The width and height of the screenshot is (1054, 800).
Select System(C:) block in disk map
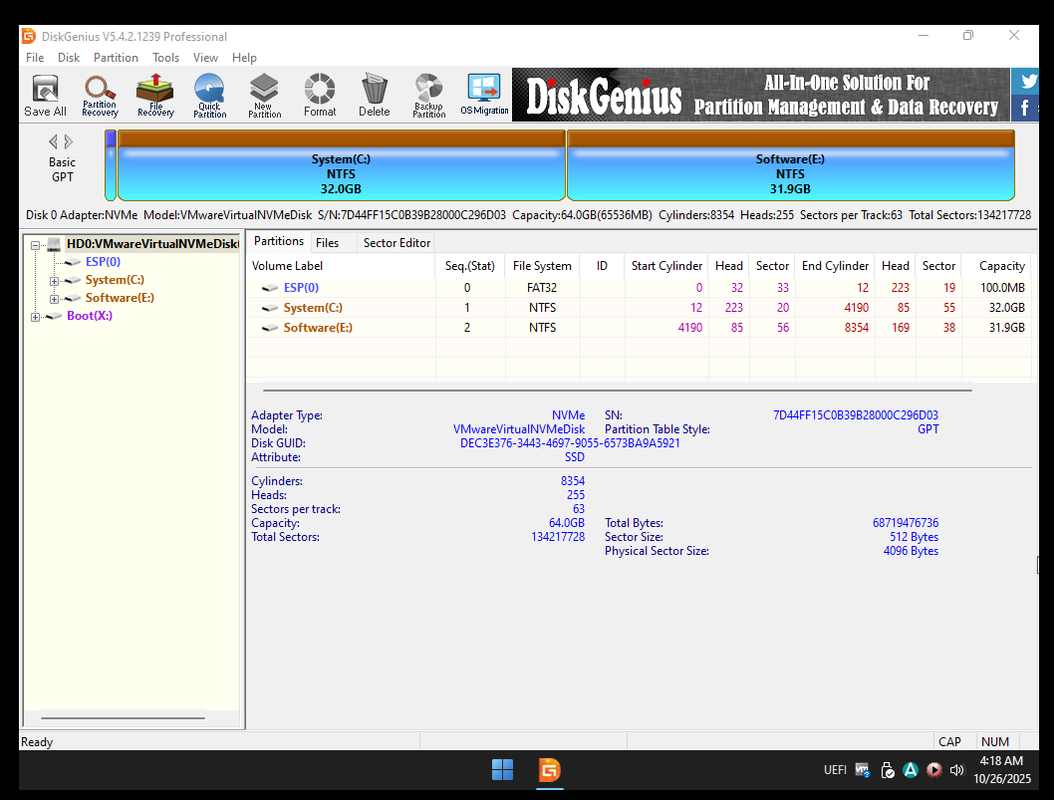[341, 165]
